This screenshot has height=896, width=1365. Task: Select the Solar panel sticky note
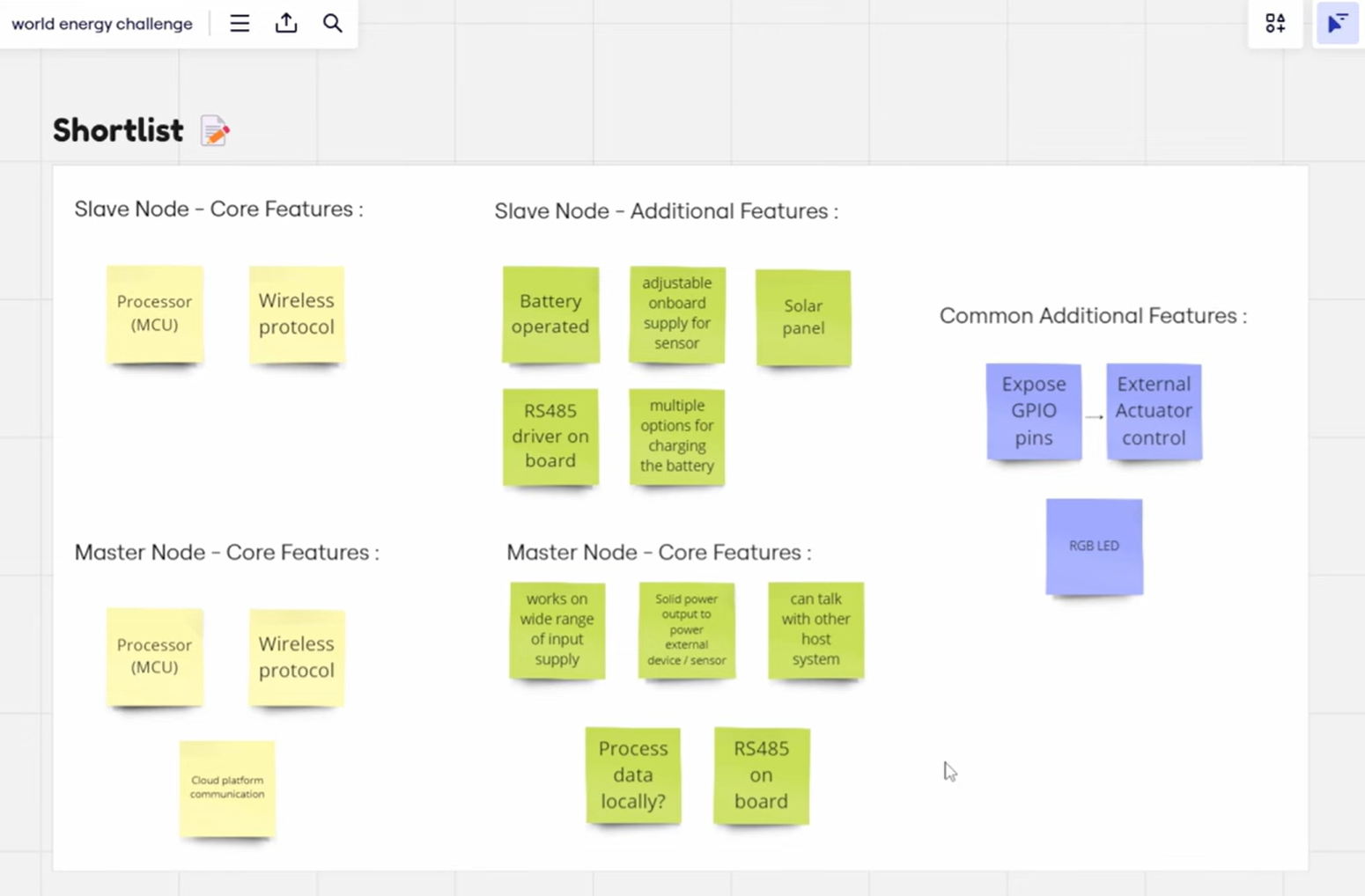coord(803,317)
